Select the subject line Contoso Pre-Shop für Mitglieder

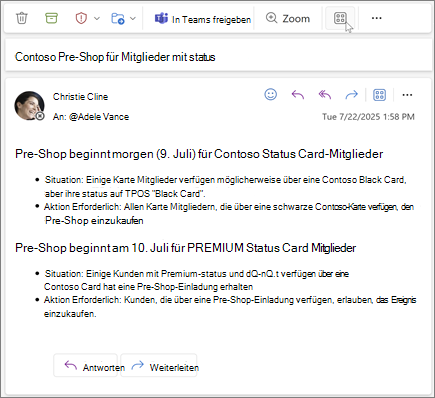(x=115, y=57)
